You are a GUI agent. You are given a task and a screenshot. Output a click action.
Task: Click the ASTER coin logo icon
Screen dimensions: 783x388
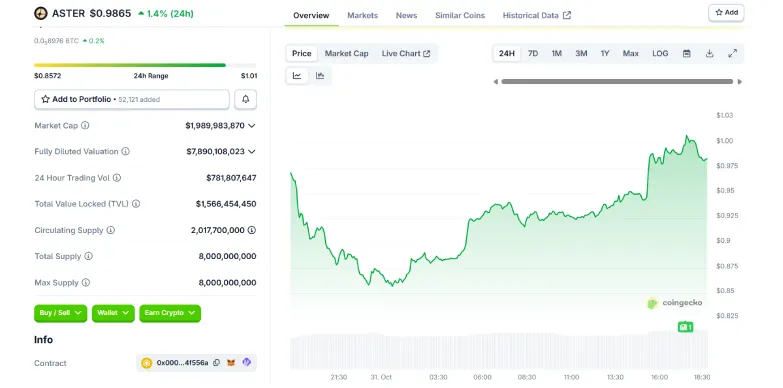[40, 13]
